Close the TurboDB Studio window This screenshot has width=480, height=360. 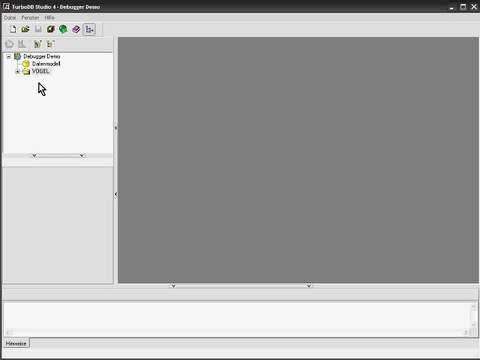(x=474, y=7)
